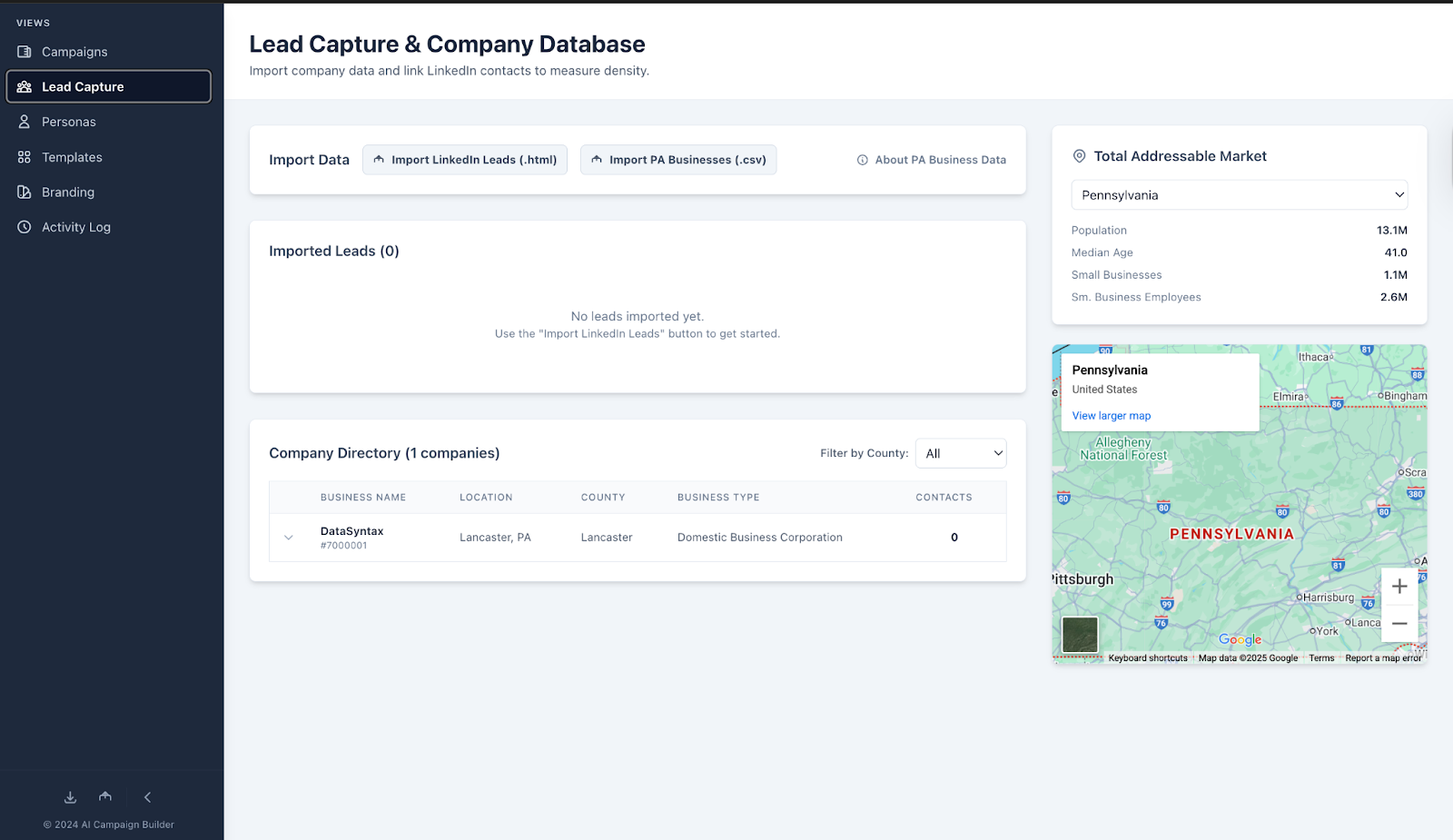
Task: Click the info icon beside About PA Business Data
Action: click(x=862, y=160)
